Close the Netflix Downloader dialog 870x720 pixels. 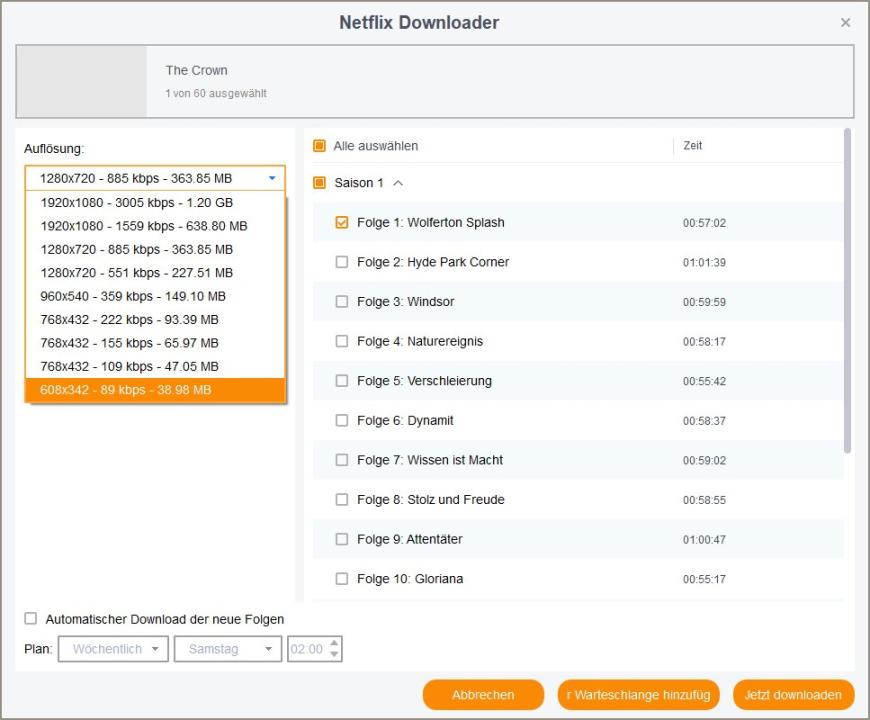[x=845, y=23]
